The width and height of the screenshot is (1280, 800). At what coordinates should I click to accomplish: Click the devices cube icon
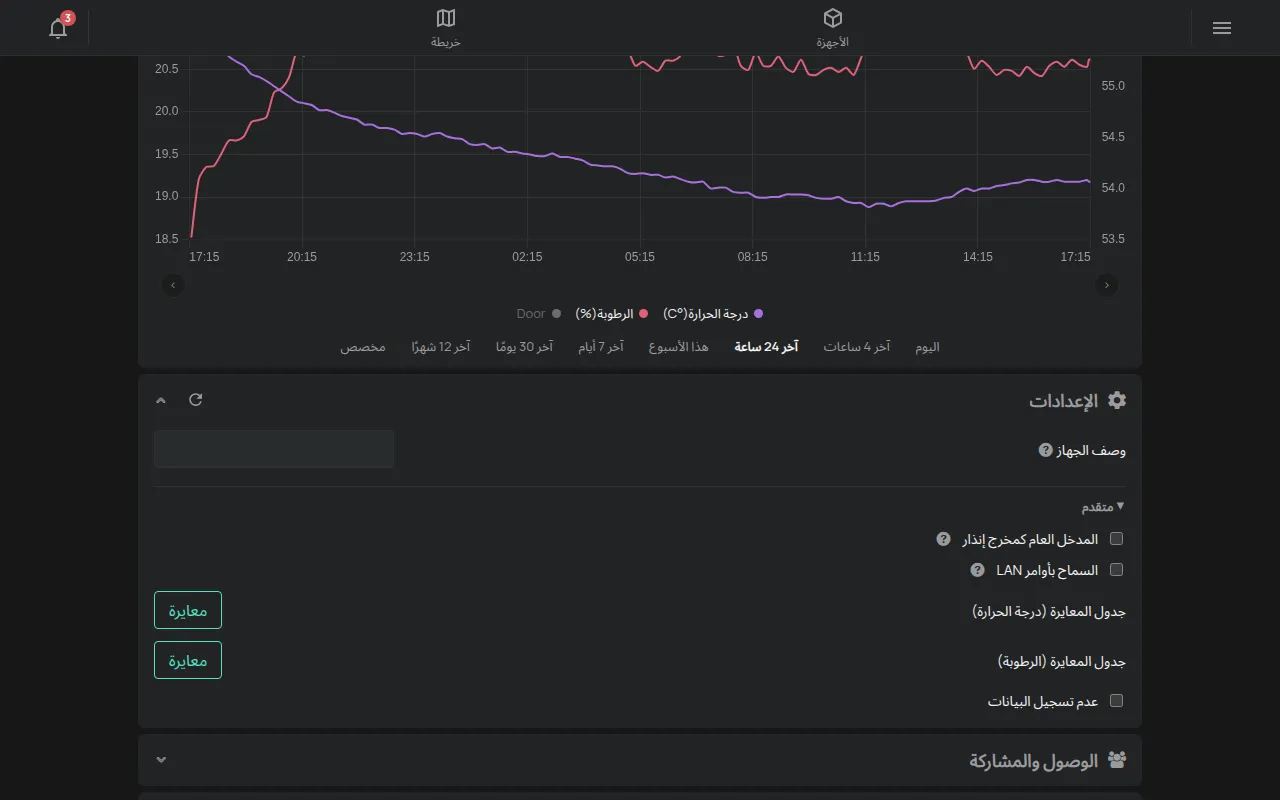(x=832, y=18)
